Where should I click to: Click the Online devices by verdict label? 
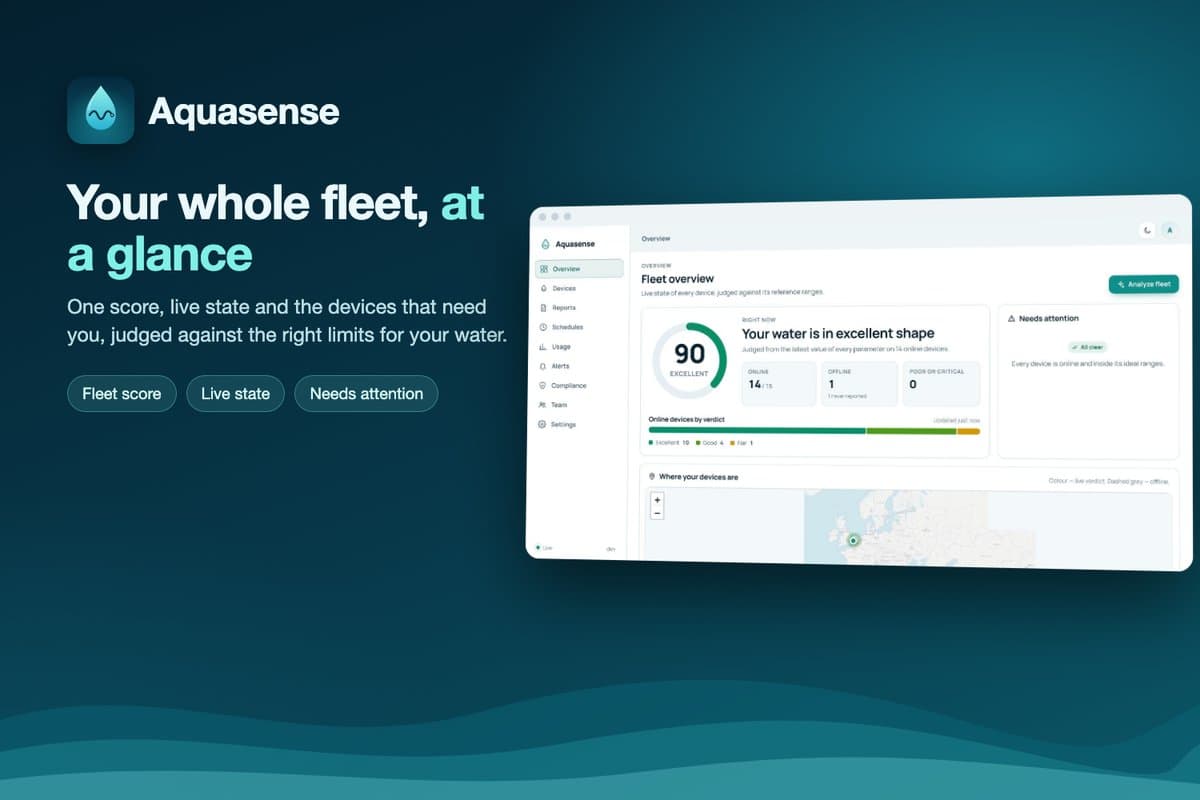686,419
